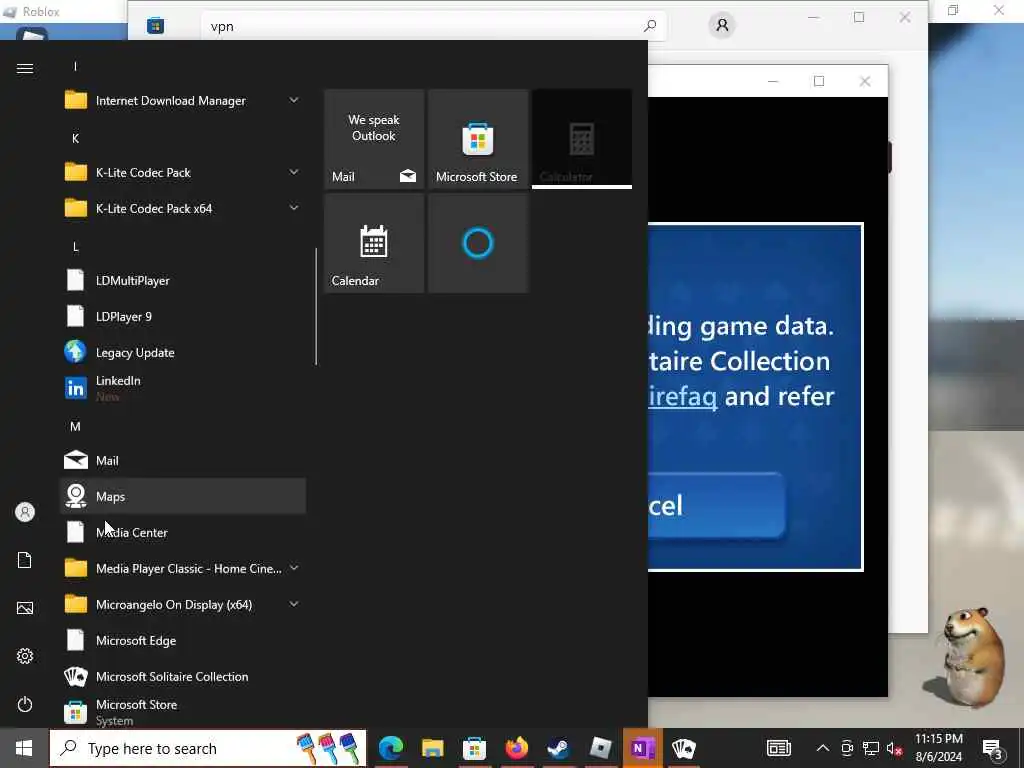Click the letter K group header
This screenshot has height=768, width=1024.
tap(75, 138)
